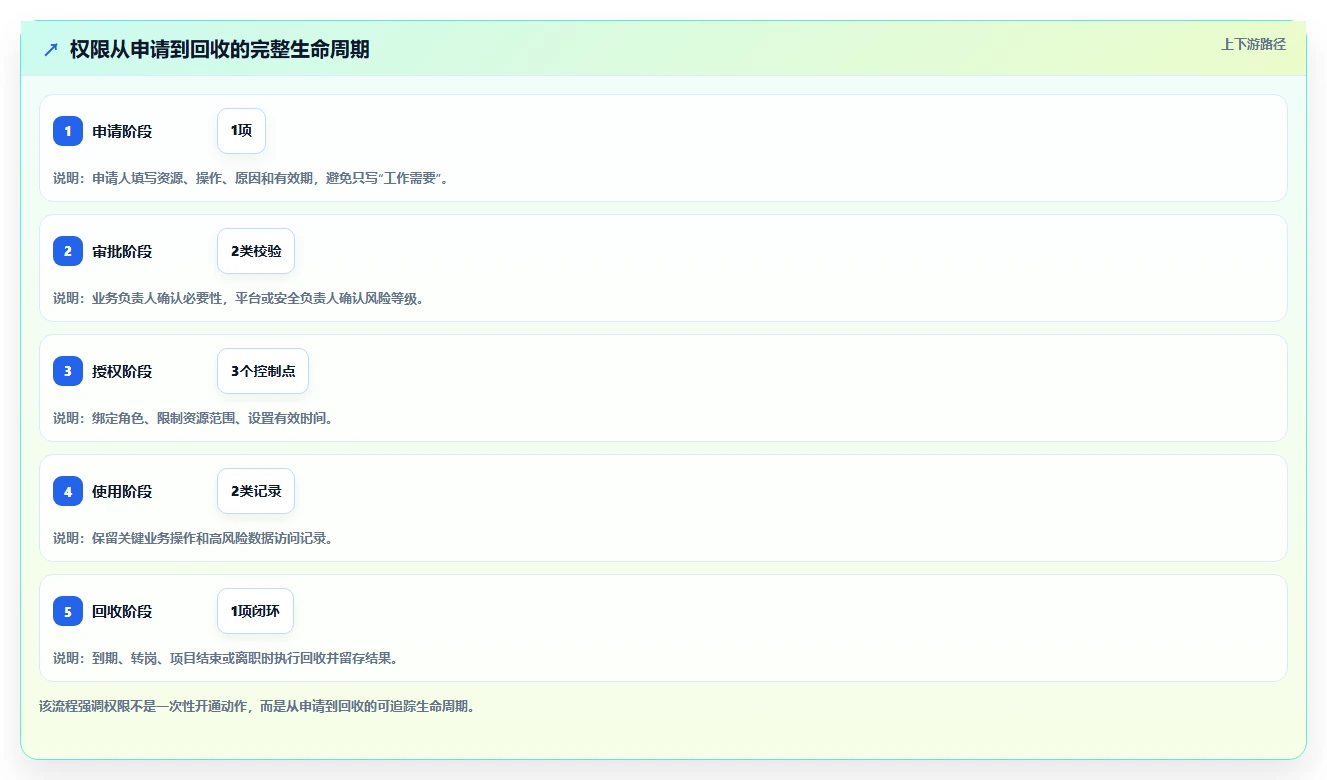
Task: Select the 1项 tag in 申请阶段
Action: pyautogui.click(x=241, y=131)
